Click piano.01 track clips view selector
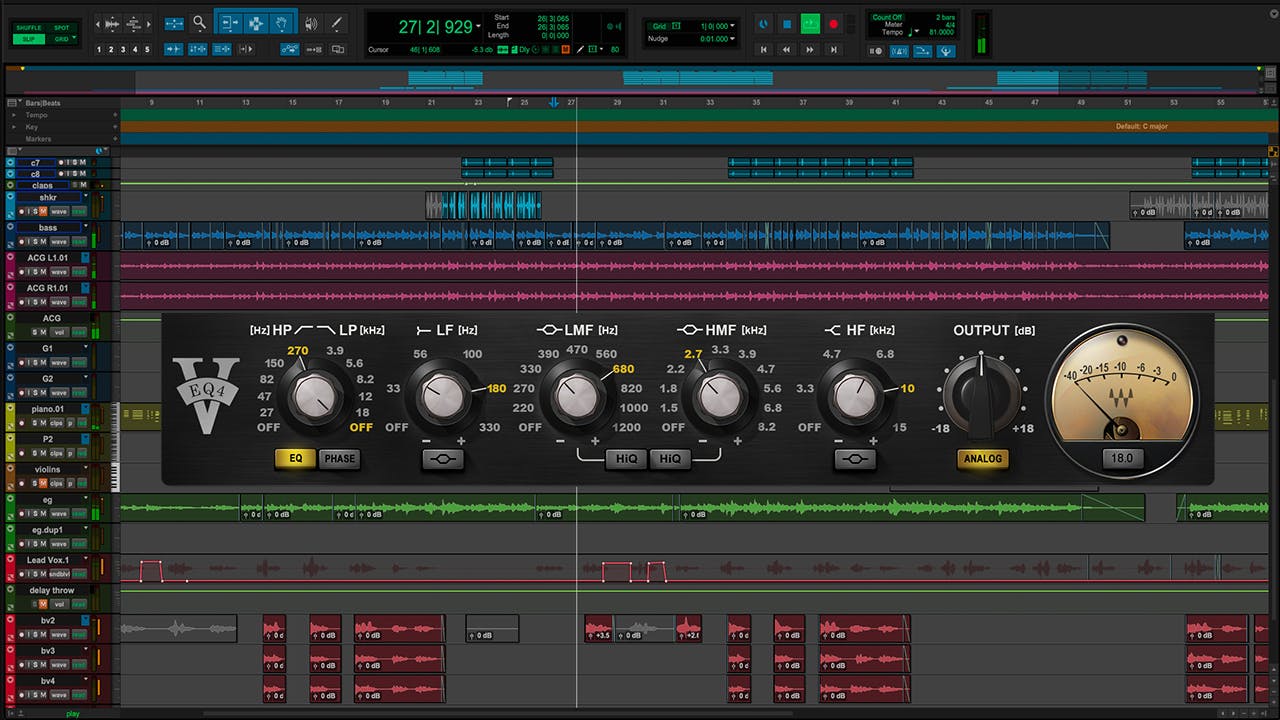The image size is (1280, 720). [x=57, y=423]
